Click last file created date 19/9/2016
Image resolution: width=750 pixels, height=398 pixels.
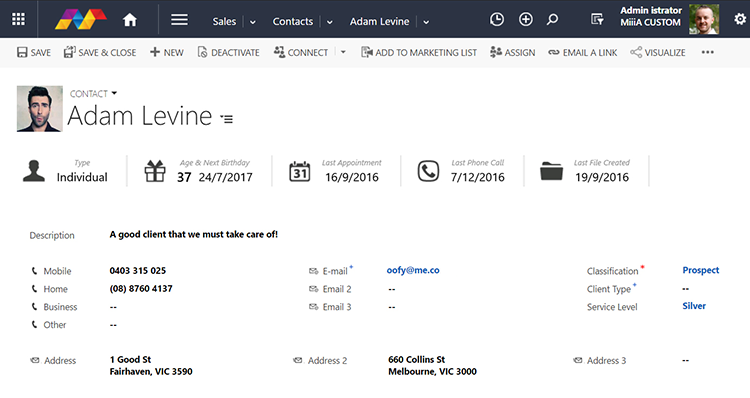602,177
